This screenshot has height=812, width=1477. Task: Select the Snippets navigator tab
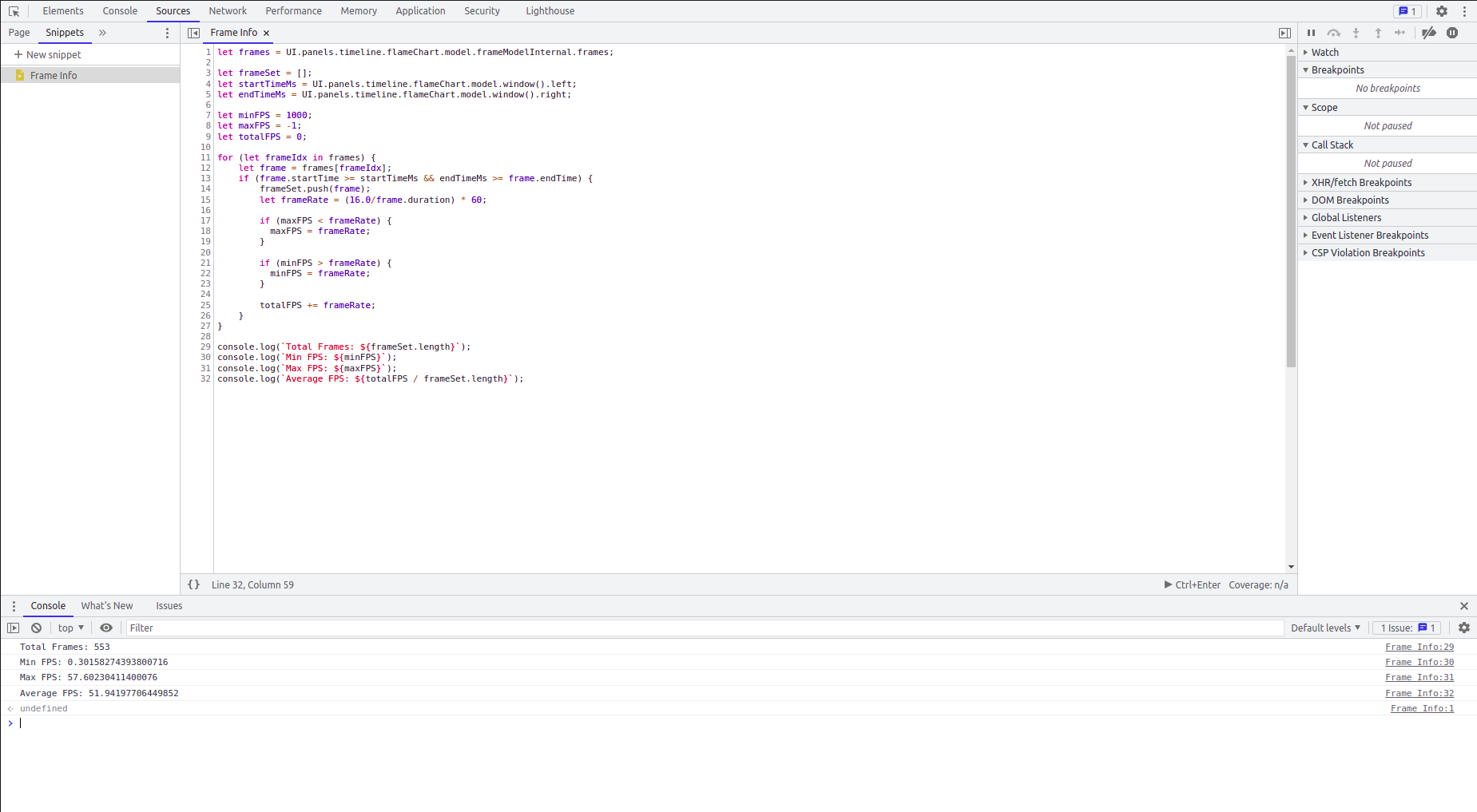click(65, 33)
